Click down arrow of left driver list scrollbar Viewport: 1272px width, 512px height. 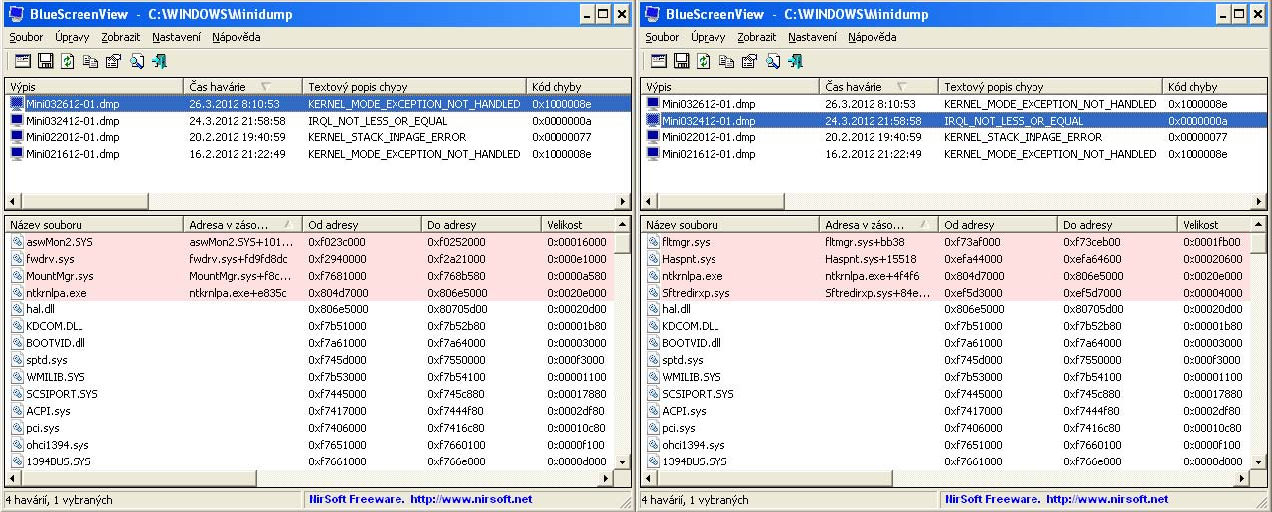tap(622, 461)
